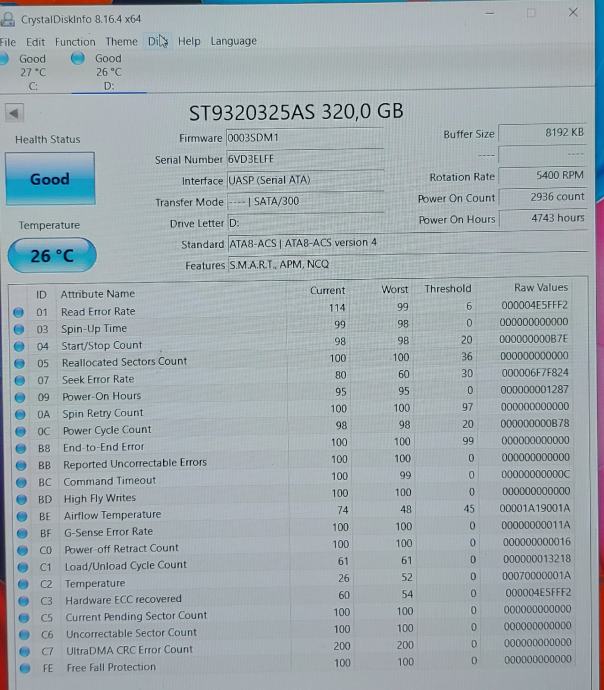604x690 pixels.
Task: Select the model title ST9320325AS 320,0 GB
Action: point(296,112)
